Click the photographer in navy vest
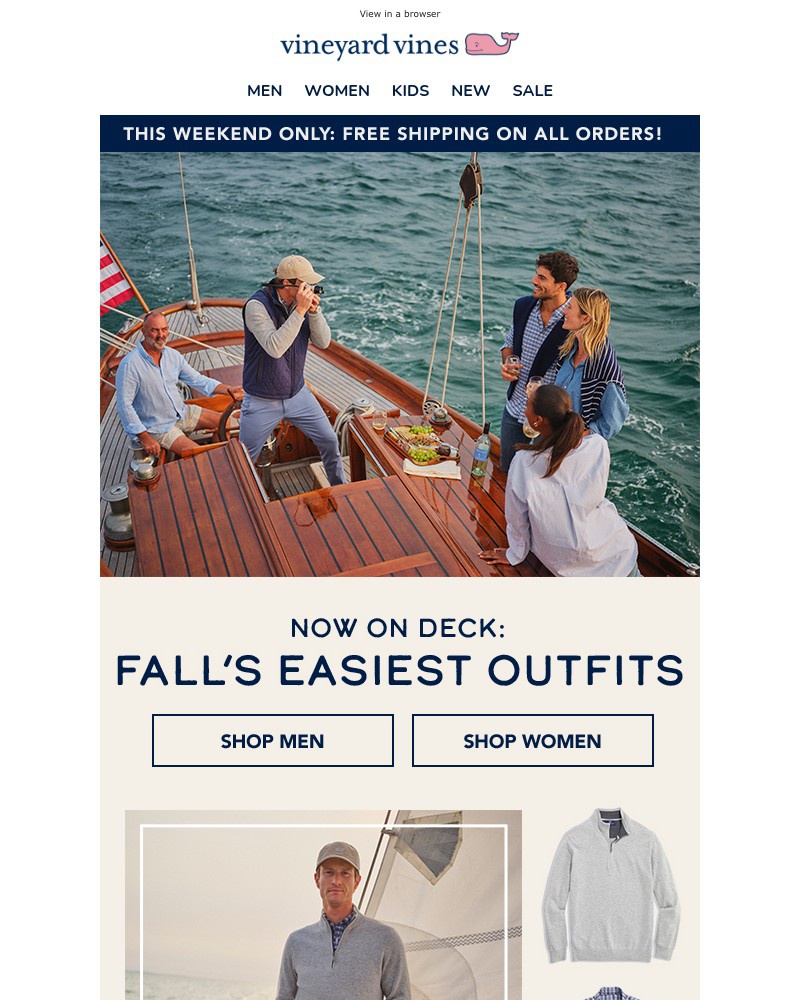Screen dimensions: 800x1000 (x=285, y=369)
